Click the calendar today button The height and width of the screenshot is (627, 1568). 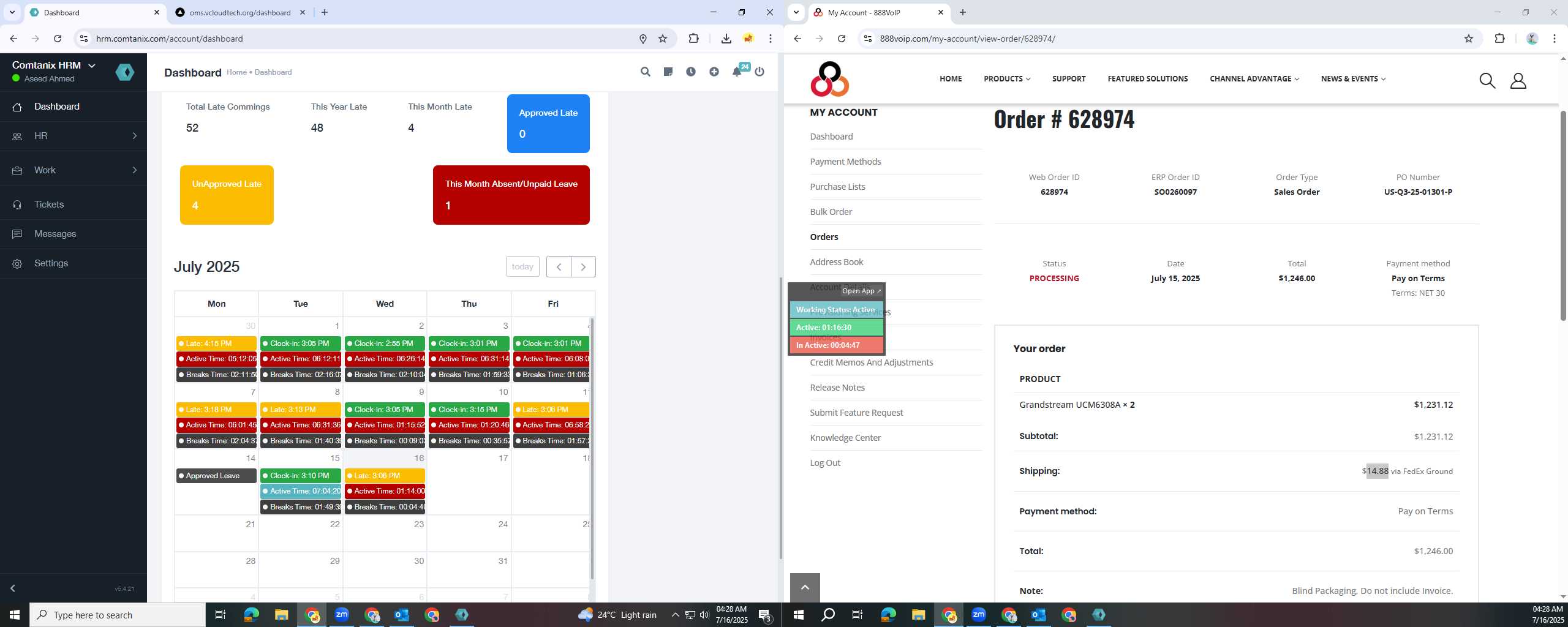pos(522,266)
